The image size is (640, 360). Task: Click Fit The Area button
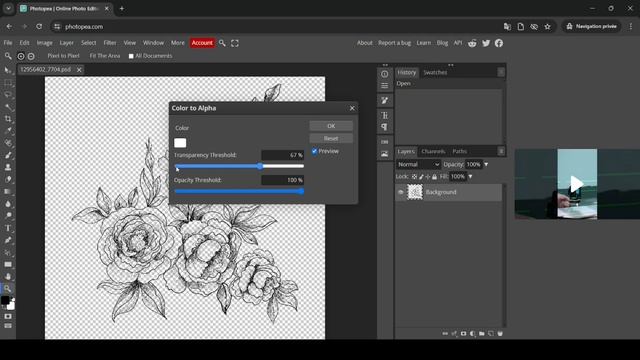tap(105, 56)
